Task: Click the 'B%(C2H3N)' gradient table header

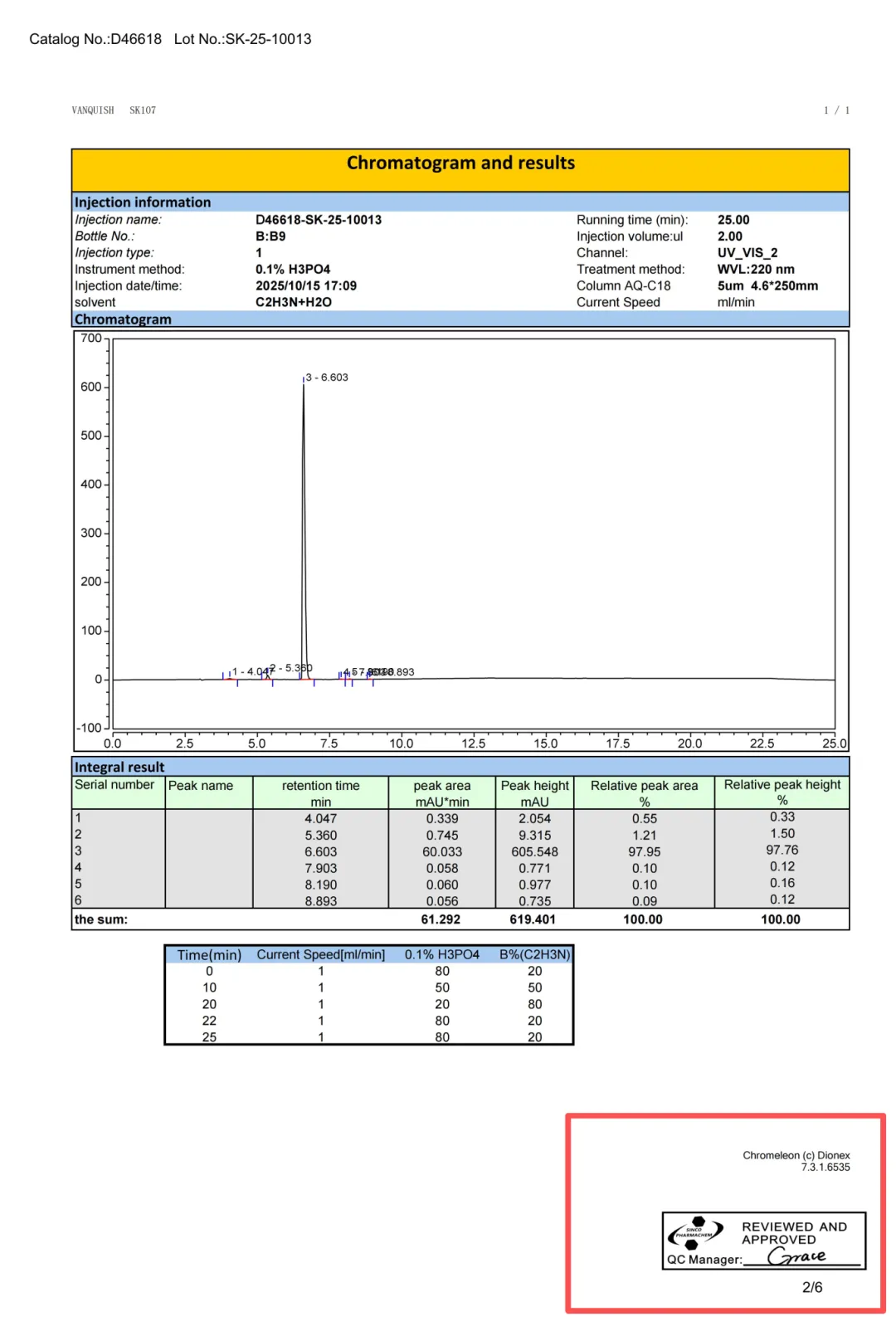Action: click(534, 955)
